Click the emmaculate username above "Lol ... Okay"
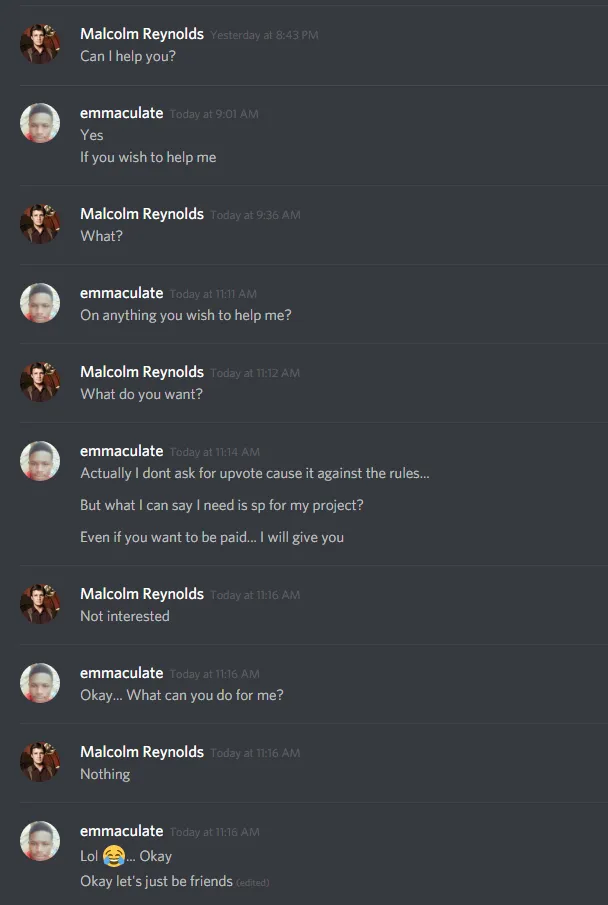608x905 pixels. [x=122, y=831]
